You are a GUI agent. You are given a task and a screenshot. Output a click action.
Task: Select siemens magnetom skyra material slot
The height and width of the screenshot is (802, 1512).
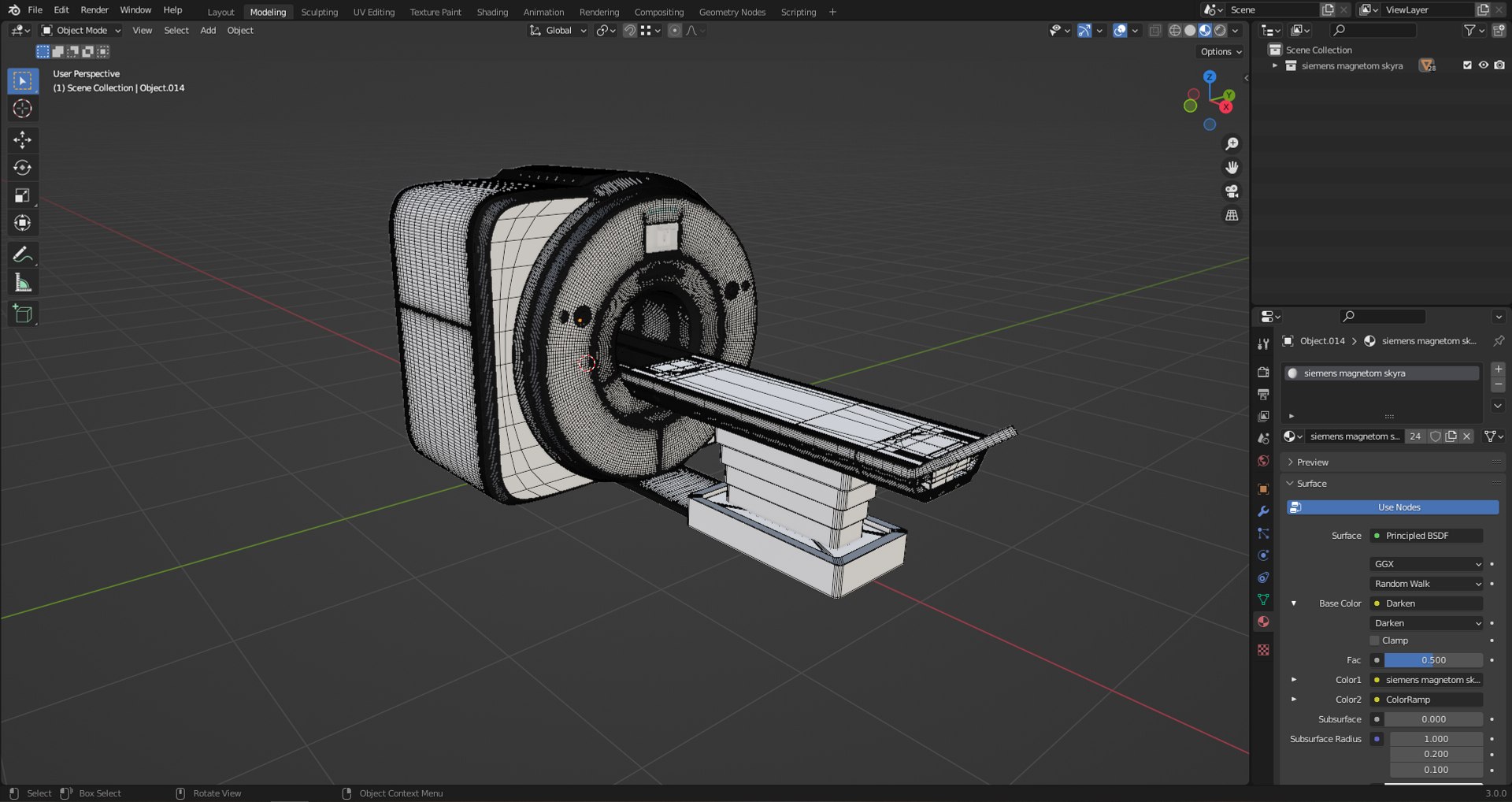coord(1381,373)
